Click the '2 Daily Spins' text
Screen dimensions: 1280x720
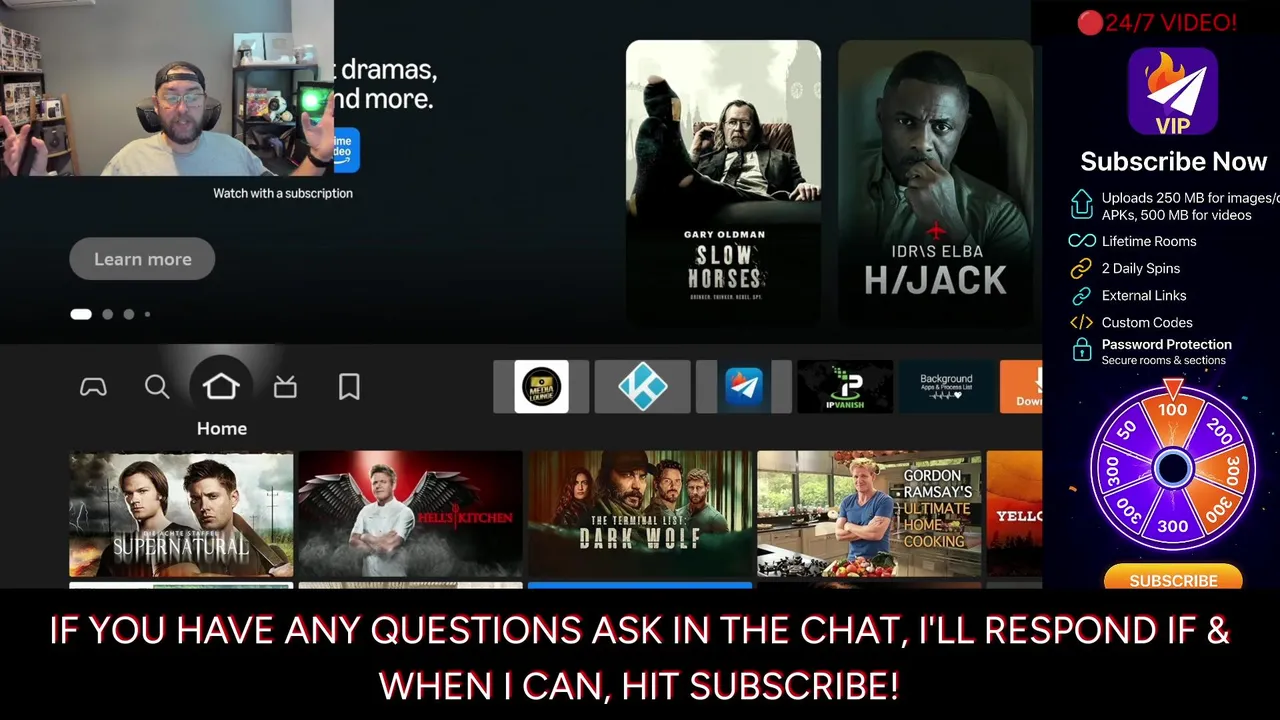1141,268
